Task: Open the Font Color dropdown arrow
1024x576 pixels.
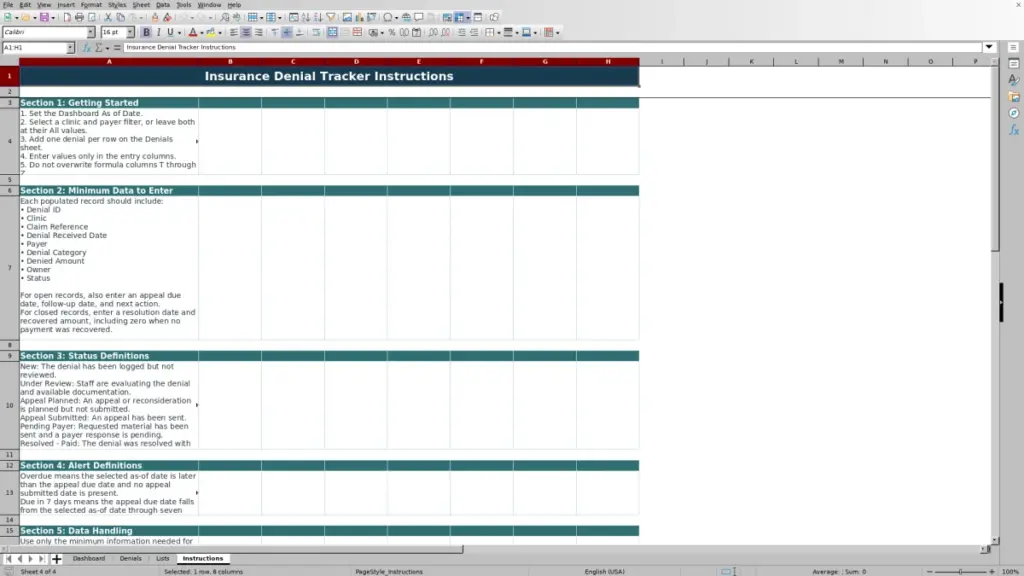Action: coord(202,33)
